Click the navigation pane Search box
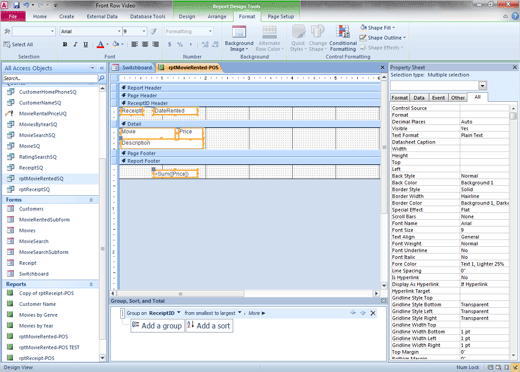520x372 pixels. tap(50, 78)
